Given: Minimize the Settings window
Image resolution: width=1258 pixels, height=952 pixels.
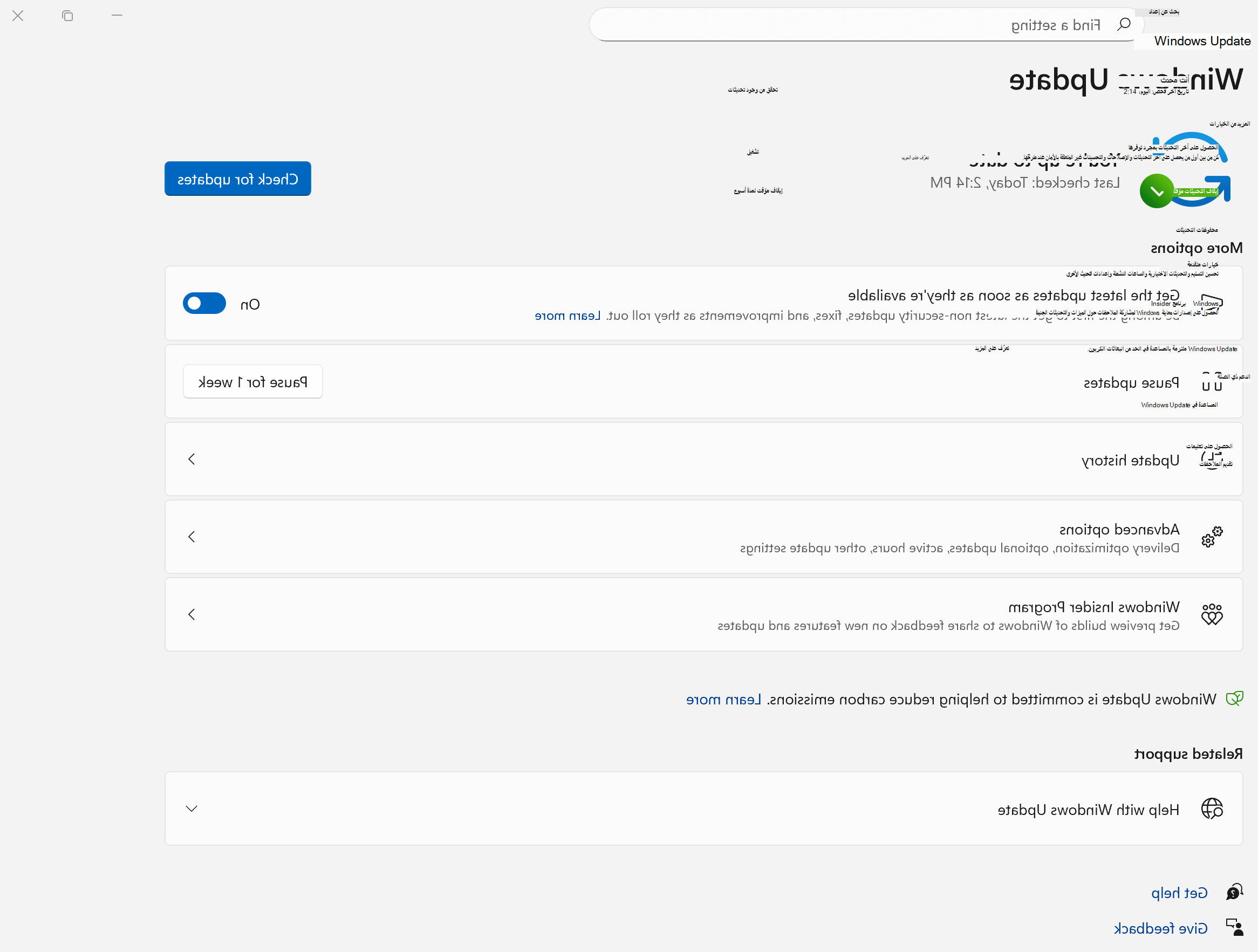Looking at the screenshot, I should [117, 15].
